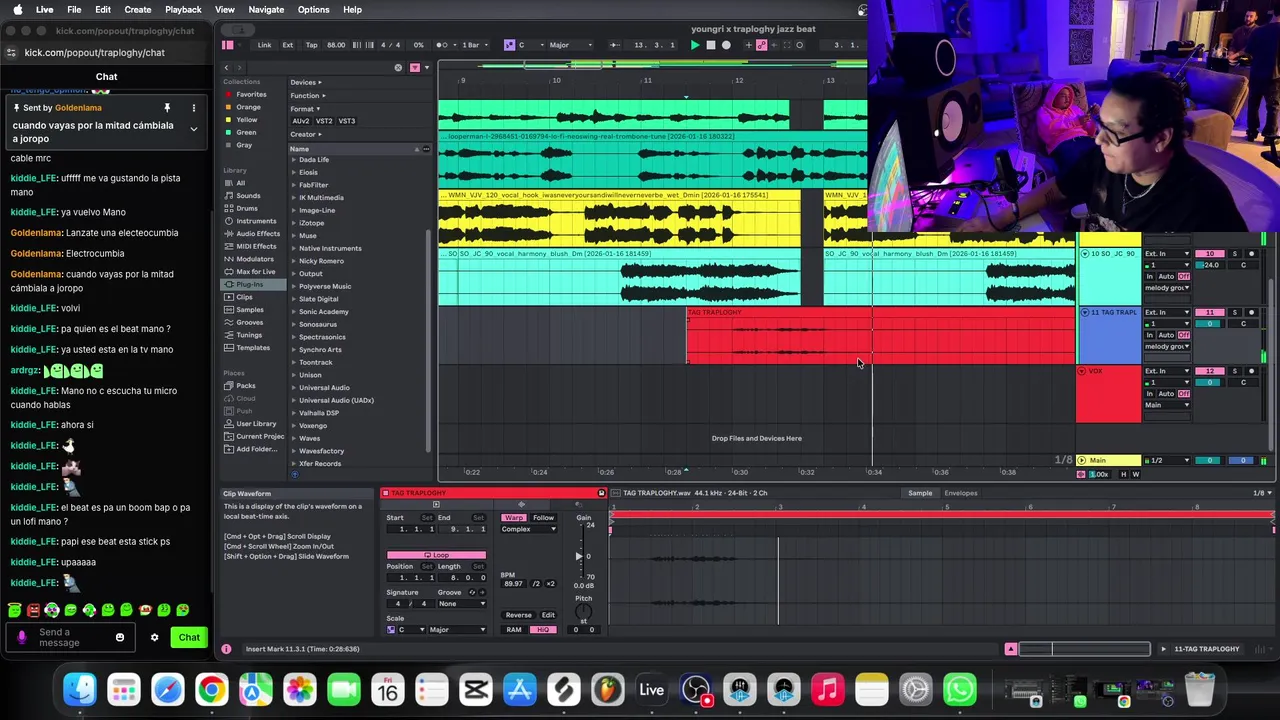Toggle Monitor Off on VOX track
The height and width of the screenshot is (720, 1280).
pos(1185,393)
